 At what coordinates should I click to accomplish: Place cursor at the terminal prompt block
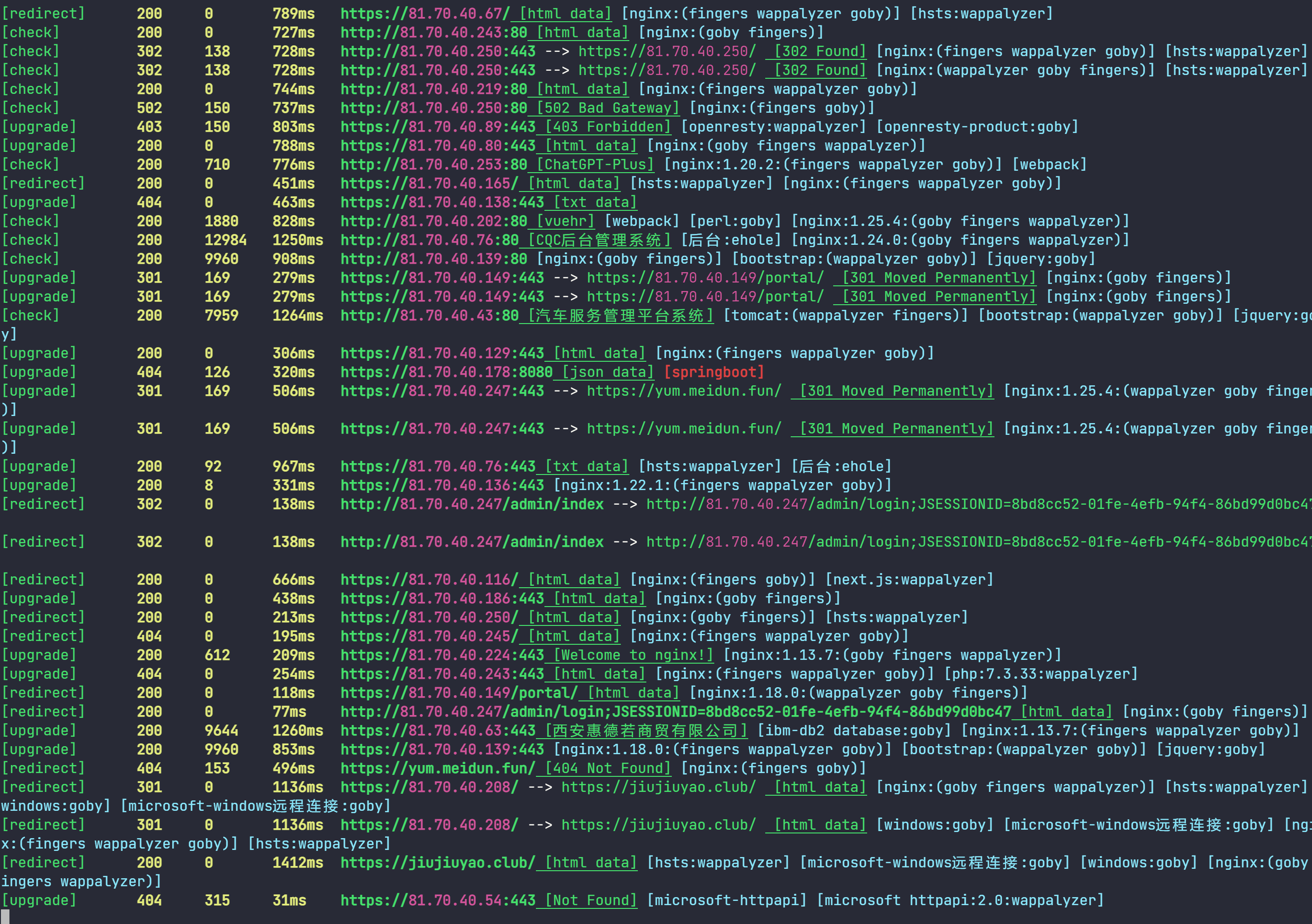click(x=5, y=916)
